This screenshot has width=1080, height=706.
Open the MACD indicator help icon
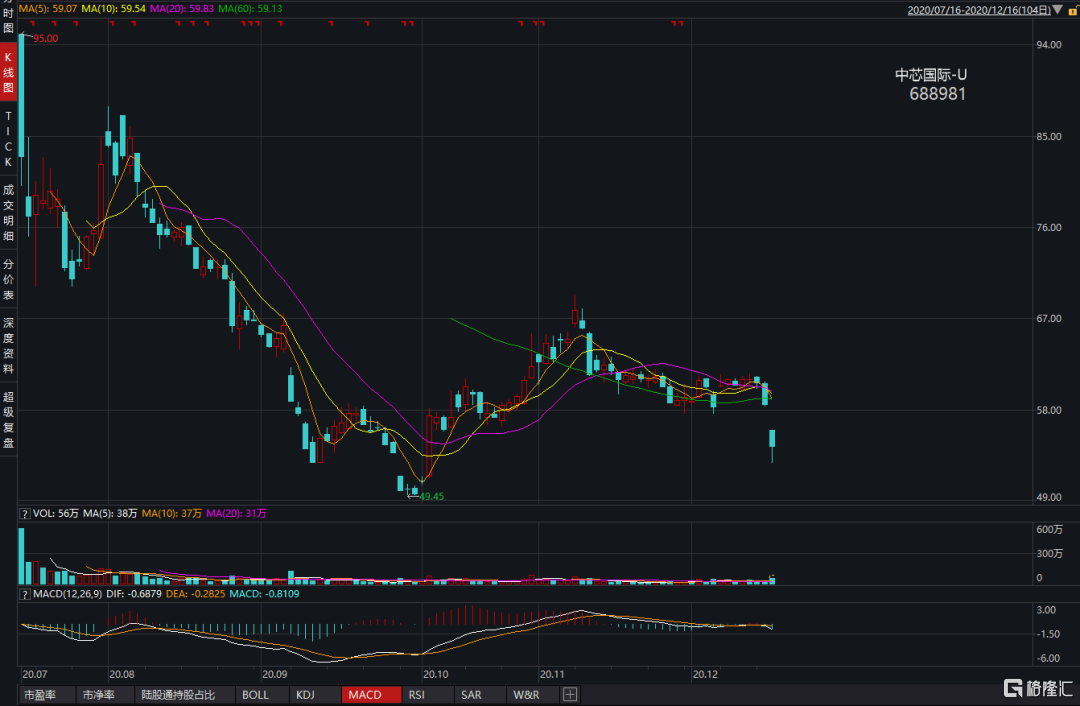tap(24, 594)
